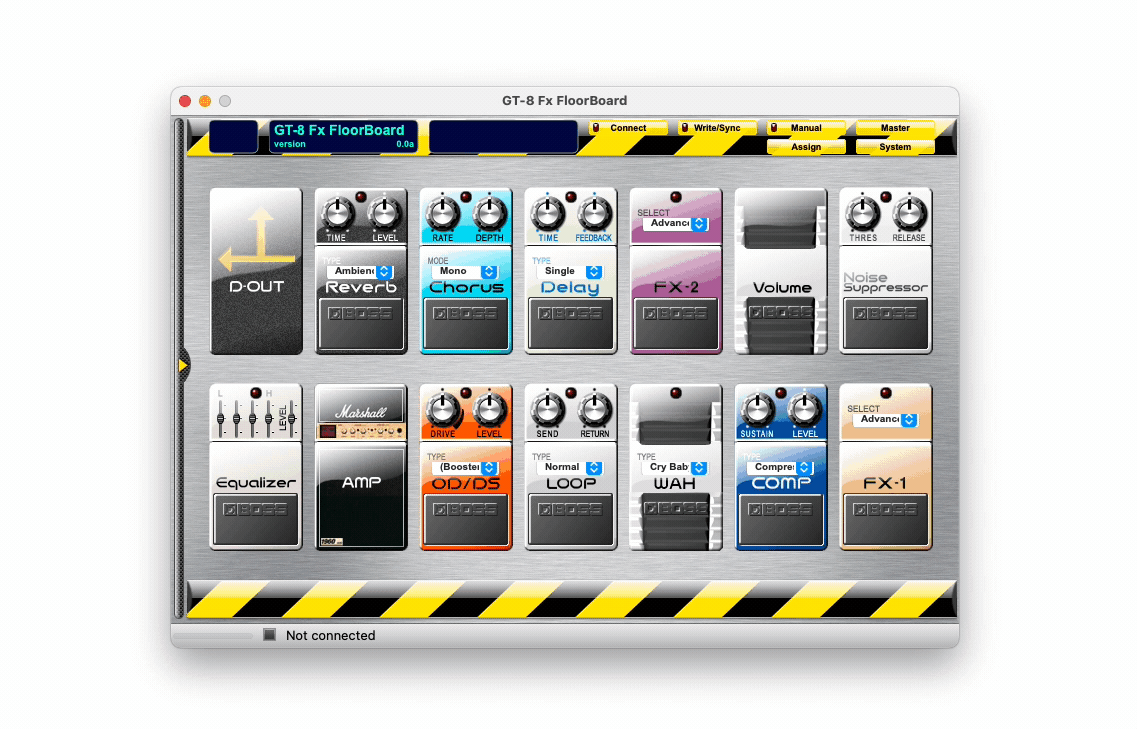1137x729 pixels.
Task: Click the Chorus pedal footswitch
Action: coord(466,324)
